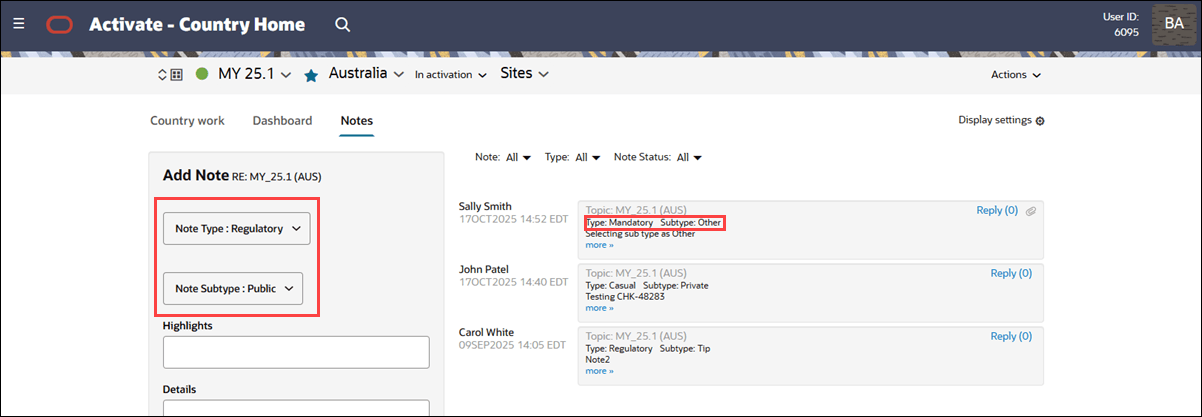
Task: Click the author name John Patel
Action: [x=483, y=269]
